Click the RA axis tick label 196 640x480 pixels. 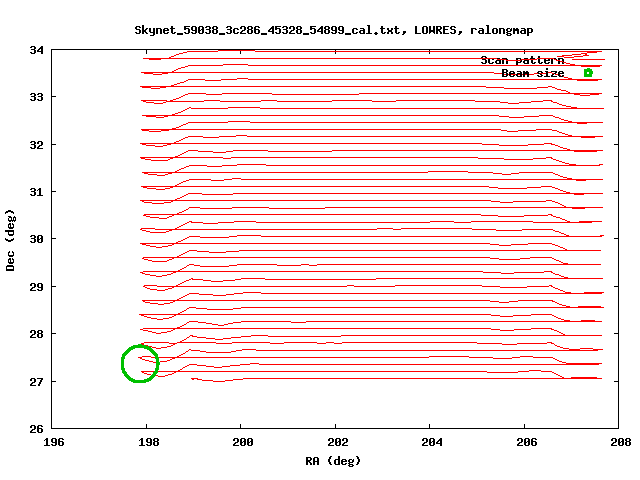[x=53, y=442]
